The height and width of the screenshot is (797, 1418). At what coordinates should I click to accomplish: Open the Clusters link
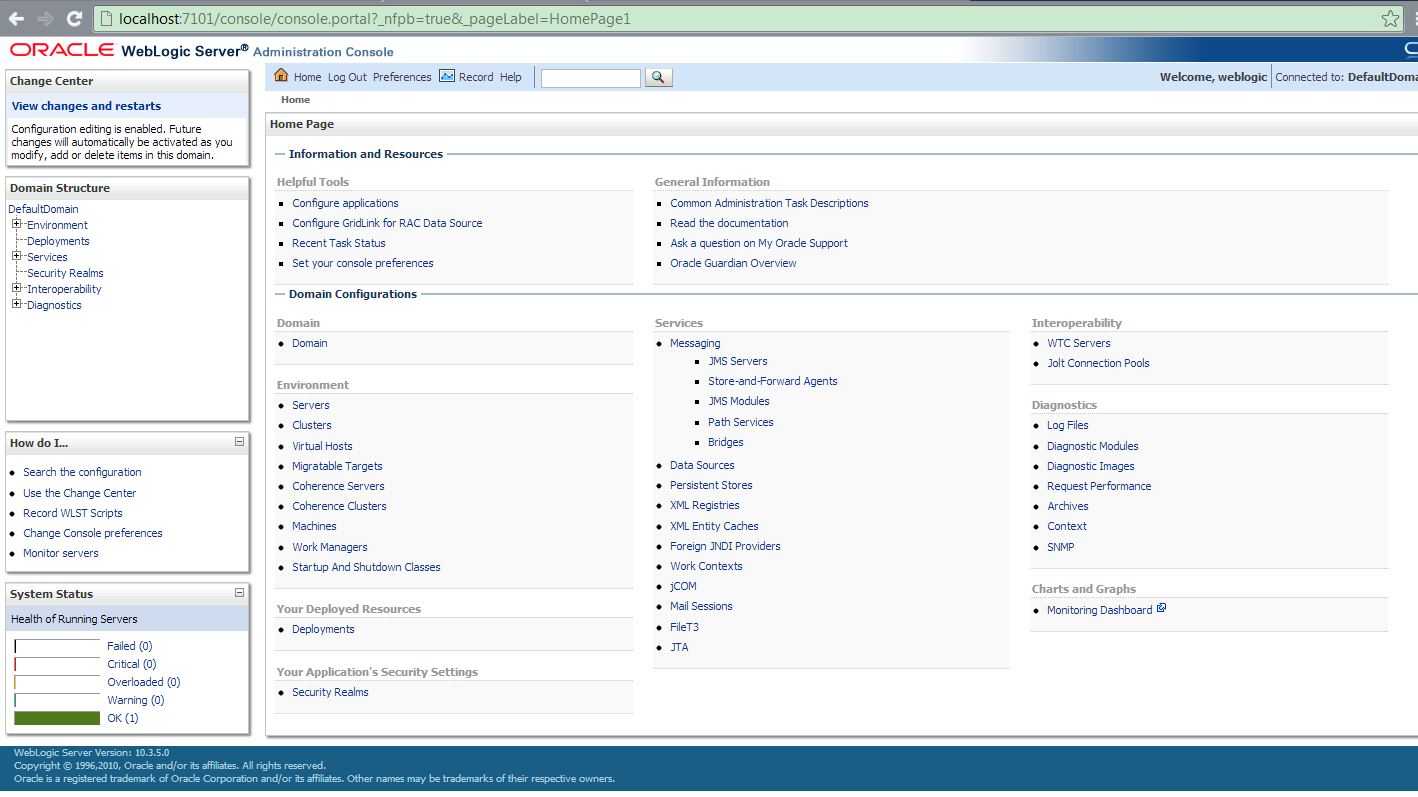pyautogui.click(x=312, y=425)
